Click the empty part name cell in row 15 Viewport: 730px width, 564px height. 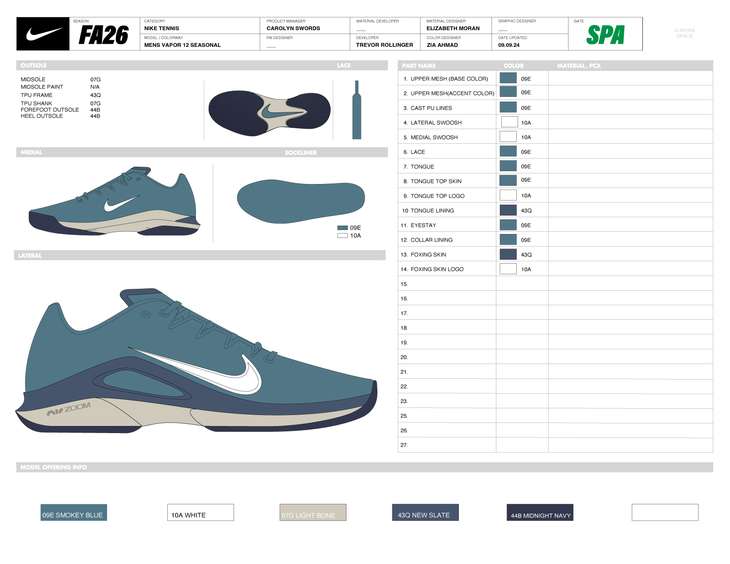(447, 284)
